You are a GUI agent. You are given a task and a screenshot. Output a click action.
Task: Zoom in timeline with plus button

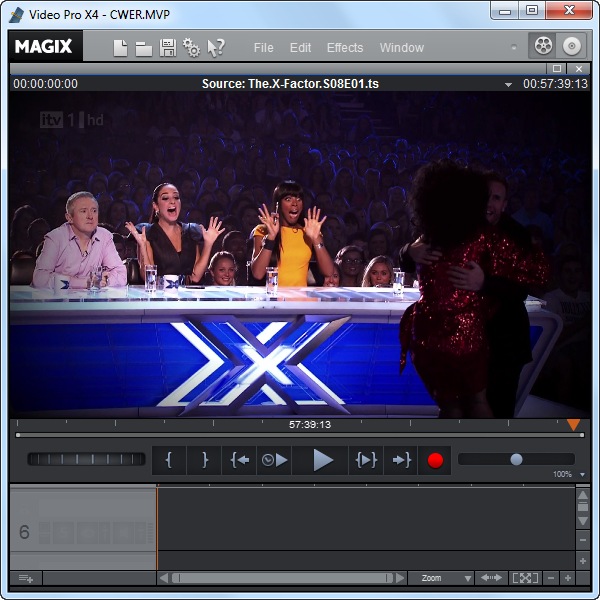click(568, 578)
